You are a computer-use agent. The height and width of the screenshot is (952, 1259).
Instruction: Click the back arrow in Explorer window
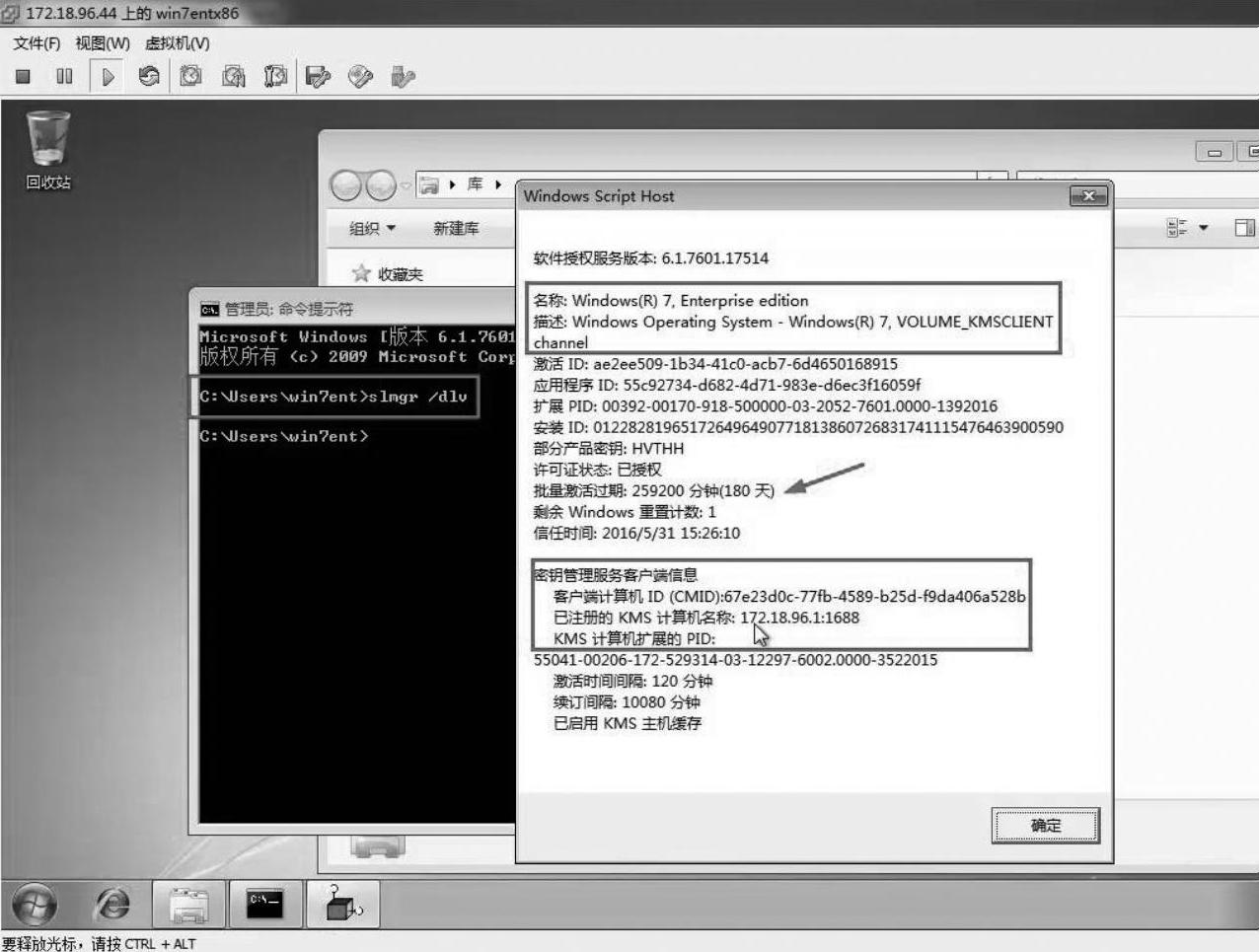click(346, 184)
